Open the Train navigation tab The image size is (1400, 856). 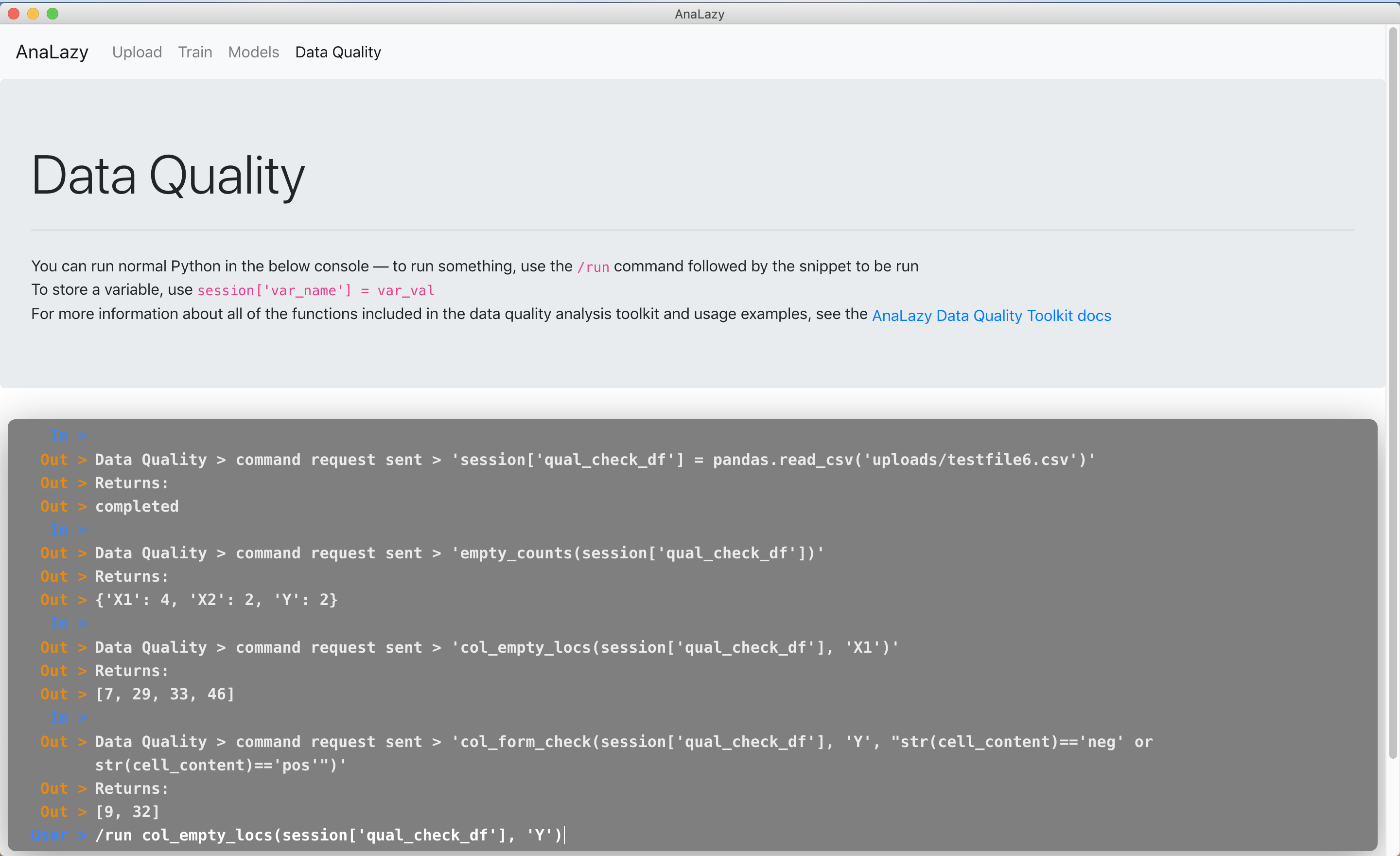[195, 53]
